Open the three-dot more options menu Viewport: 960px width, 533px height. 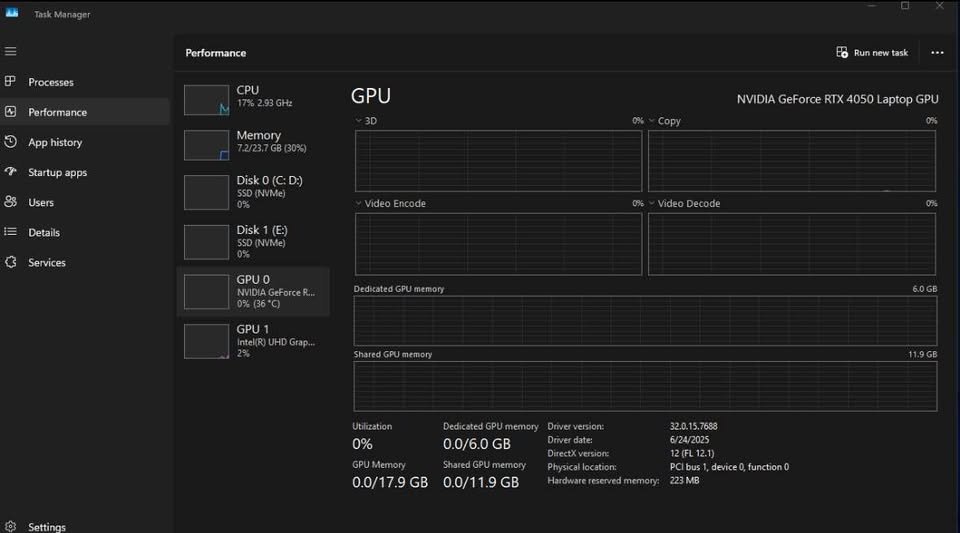[x=937, y=53]
